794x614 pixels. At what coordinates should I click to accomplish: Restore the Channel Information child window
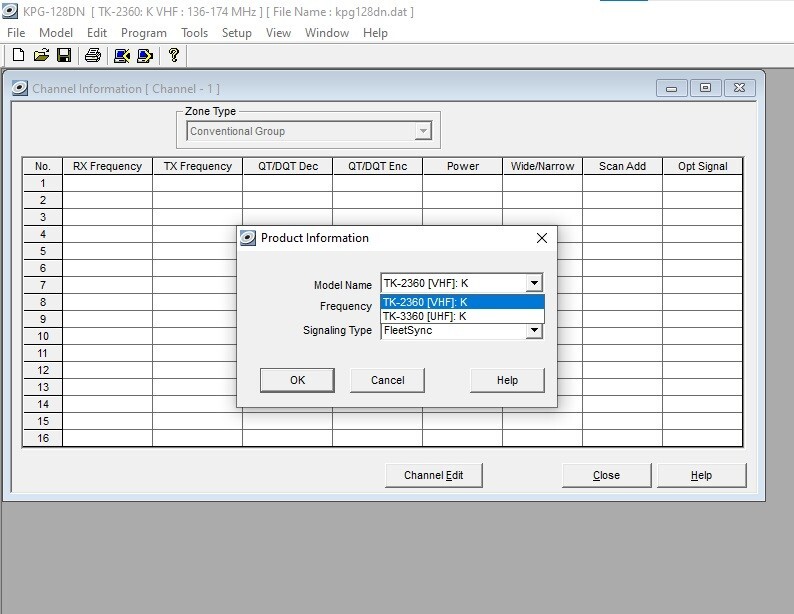pos(705,88)
